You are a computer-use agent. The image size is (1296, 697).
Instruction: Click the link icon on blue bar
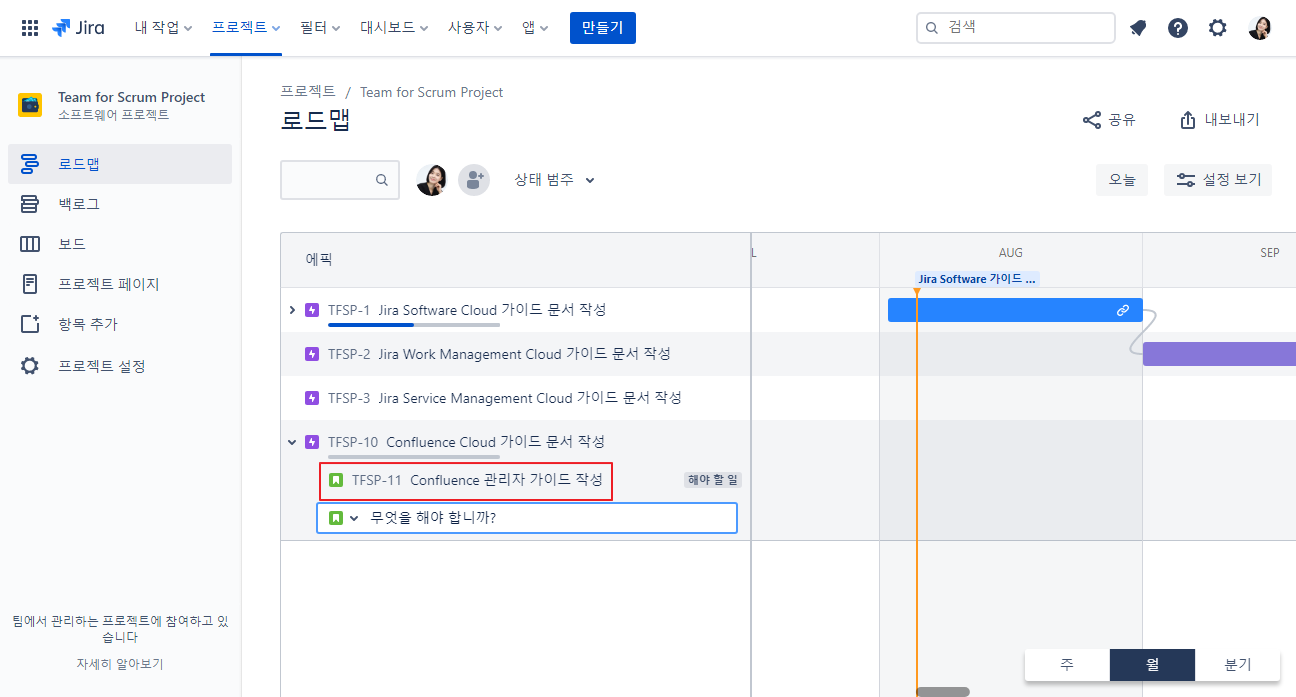click(x=1123, y=310)
